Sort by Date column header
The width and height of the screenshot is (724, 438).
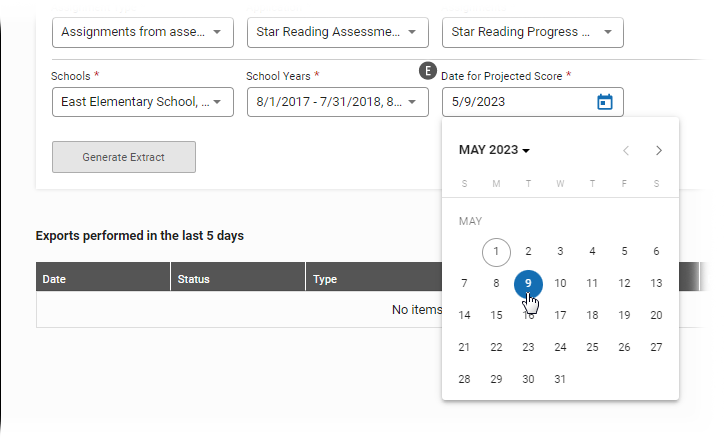[103, 277]
